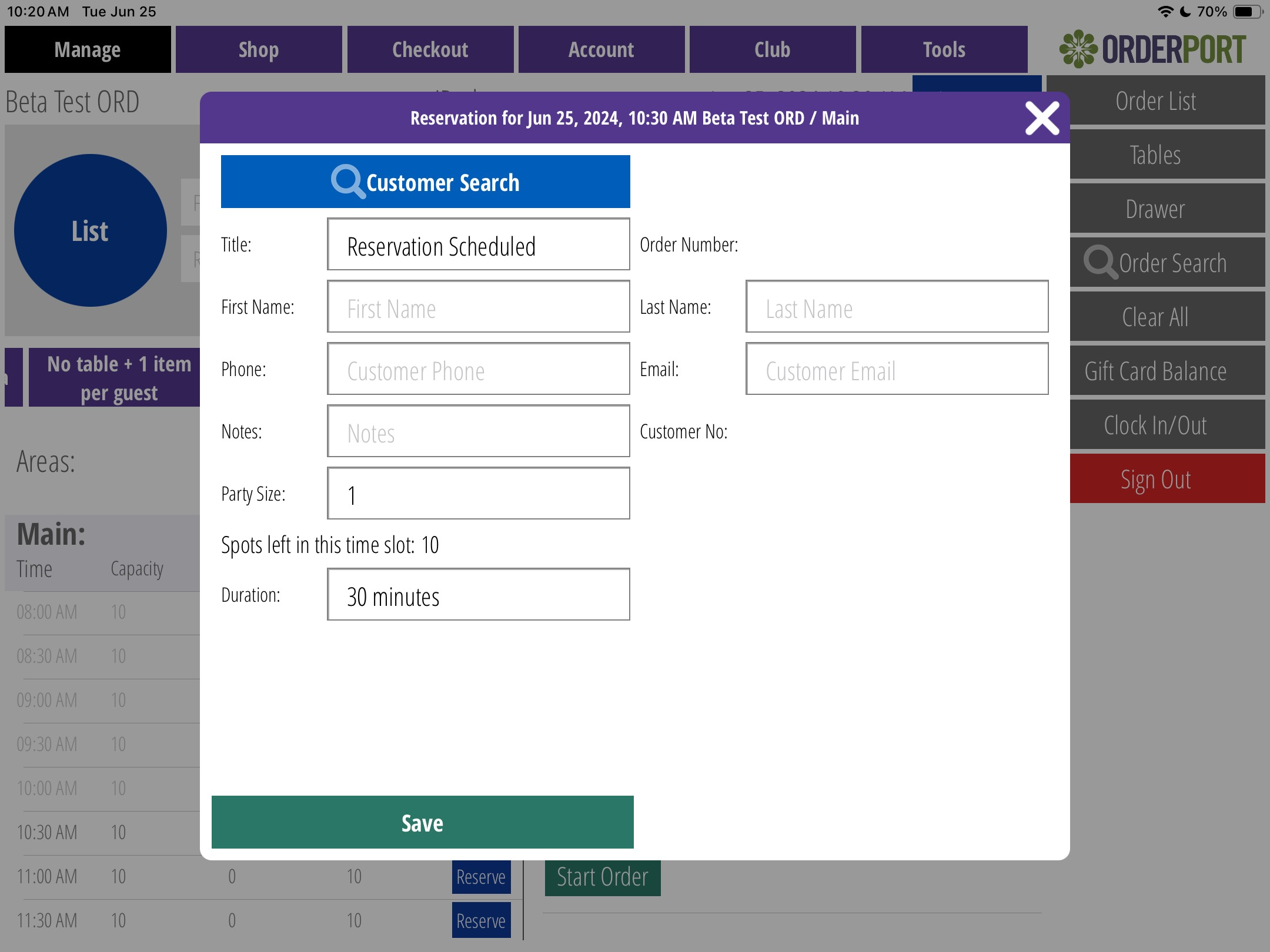Click the First Name input field
This screenshot has height=952, width=1270.
tap(478, 307)
